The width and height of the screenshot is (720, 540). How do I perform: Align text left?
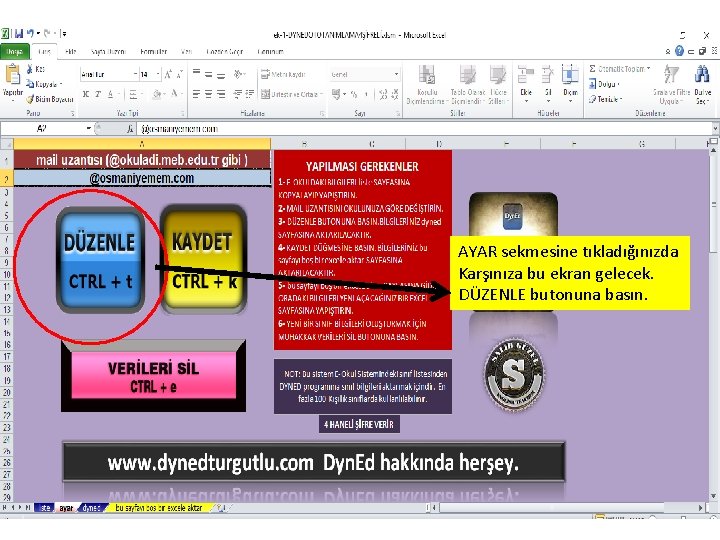tap(196, 94)
